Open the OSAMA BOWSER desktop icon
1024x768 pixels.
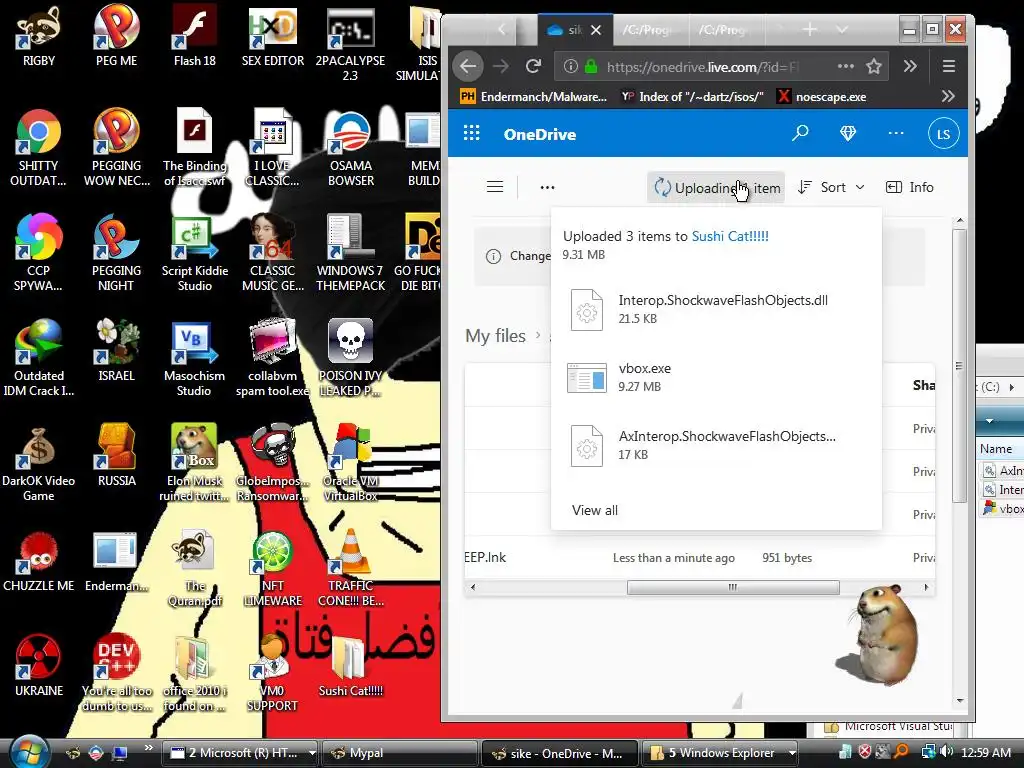351,148
